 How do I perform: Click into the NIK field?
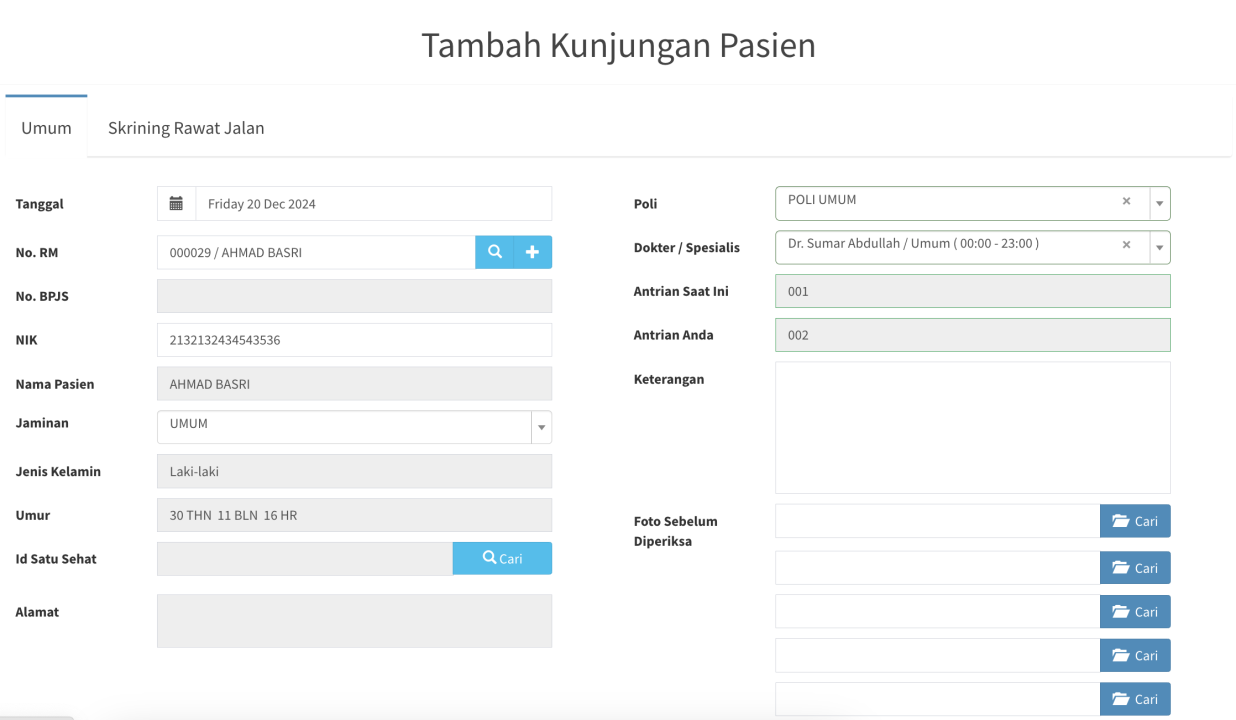[x=354, y=340]
